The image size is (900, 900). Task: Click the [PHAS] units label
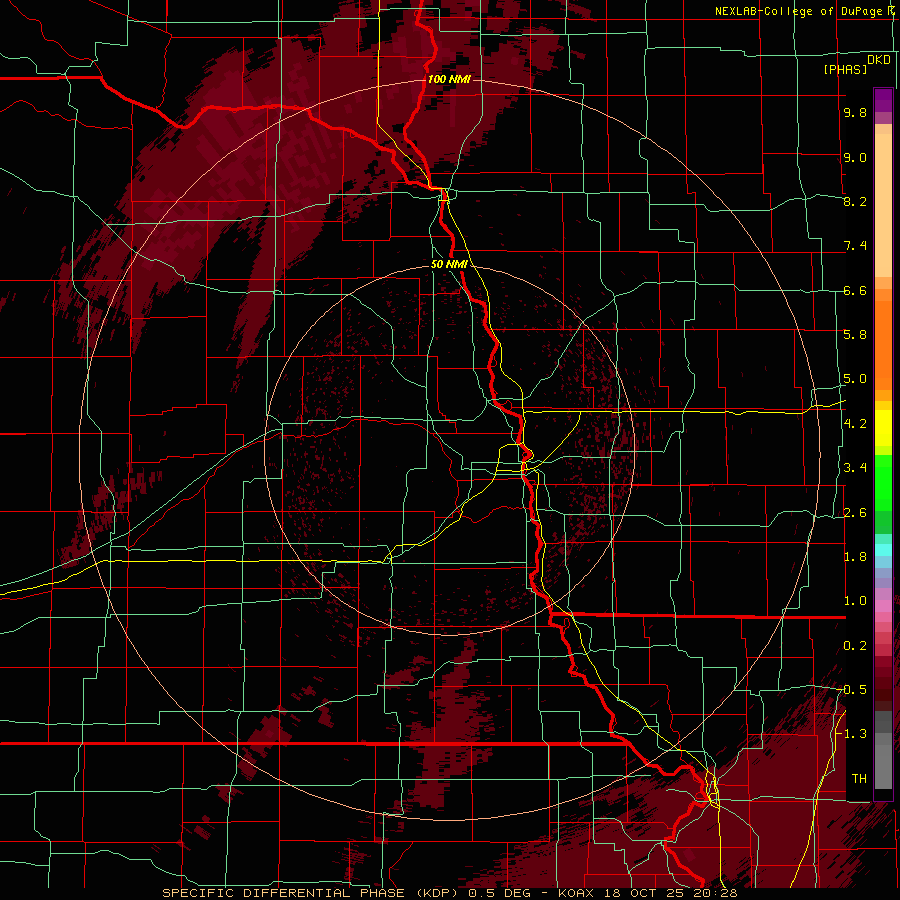[x=845, y=70]
